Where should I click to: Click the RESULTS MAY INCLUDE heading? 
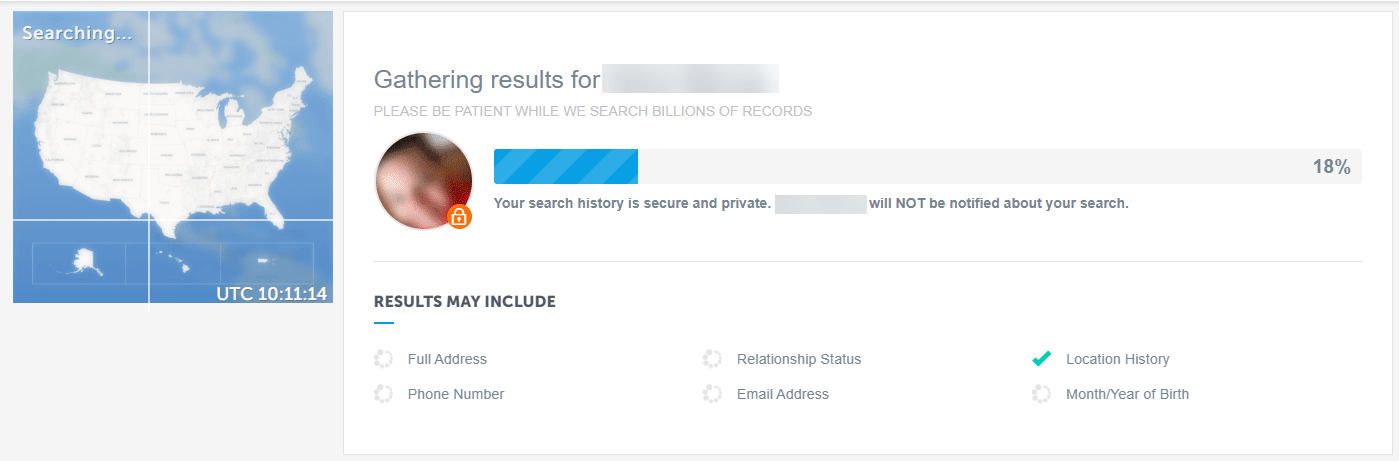tap(465, 301)
